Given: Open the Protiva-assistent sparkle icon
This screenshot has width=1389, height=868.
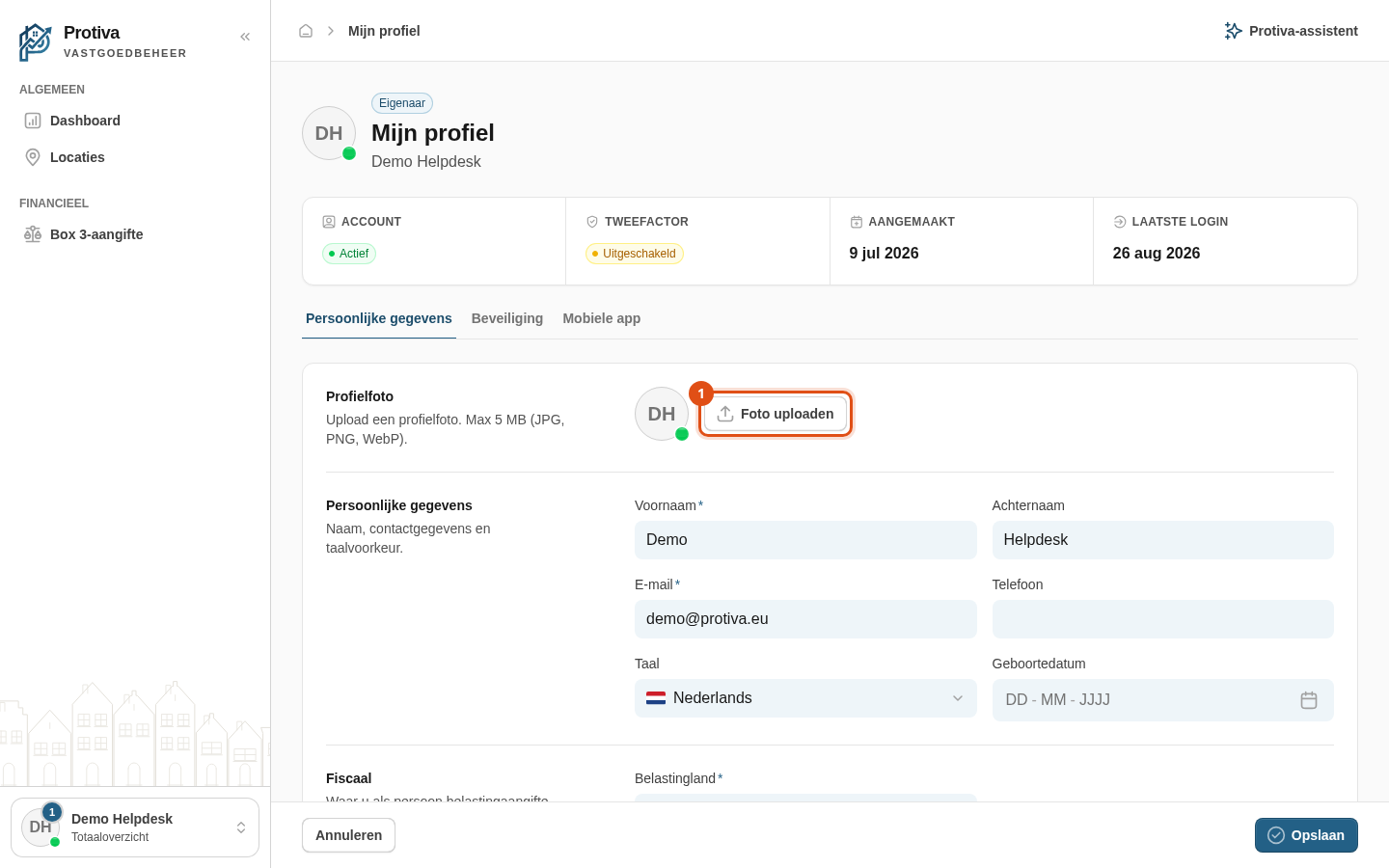Looking at the screenshot, I should point(1233,31).
